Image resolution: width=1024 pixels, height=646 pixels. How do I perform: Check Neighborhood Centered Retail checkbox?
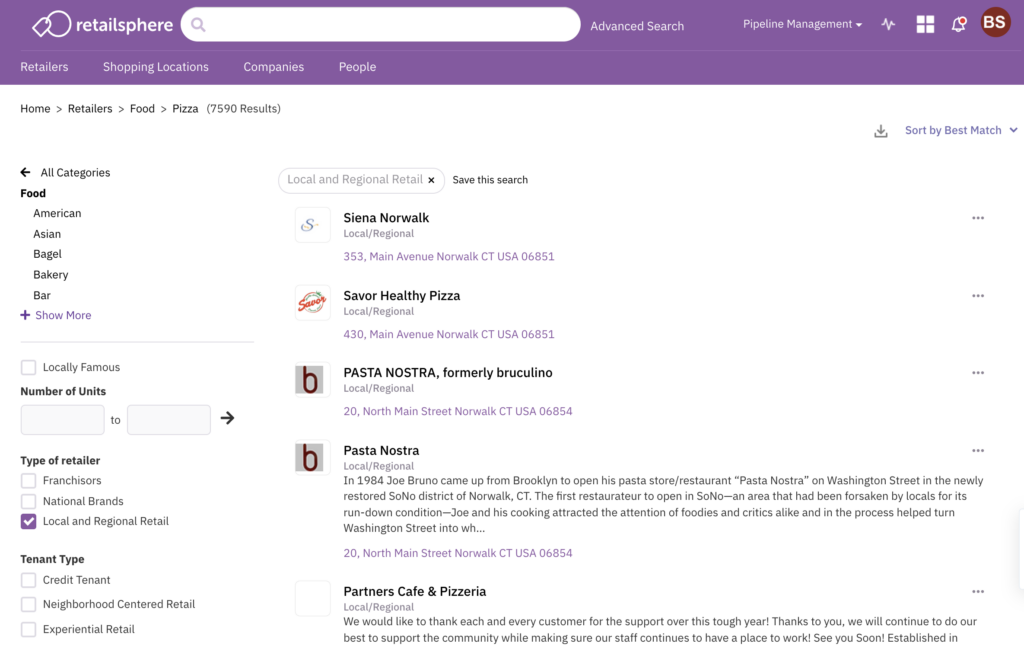pyautogui.click(x=28, y=604)
